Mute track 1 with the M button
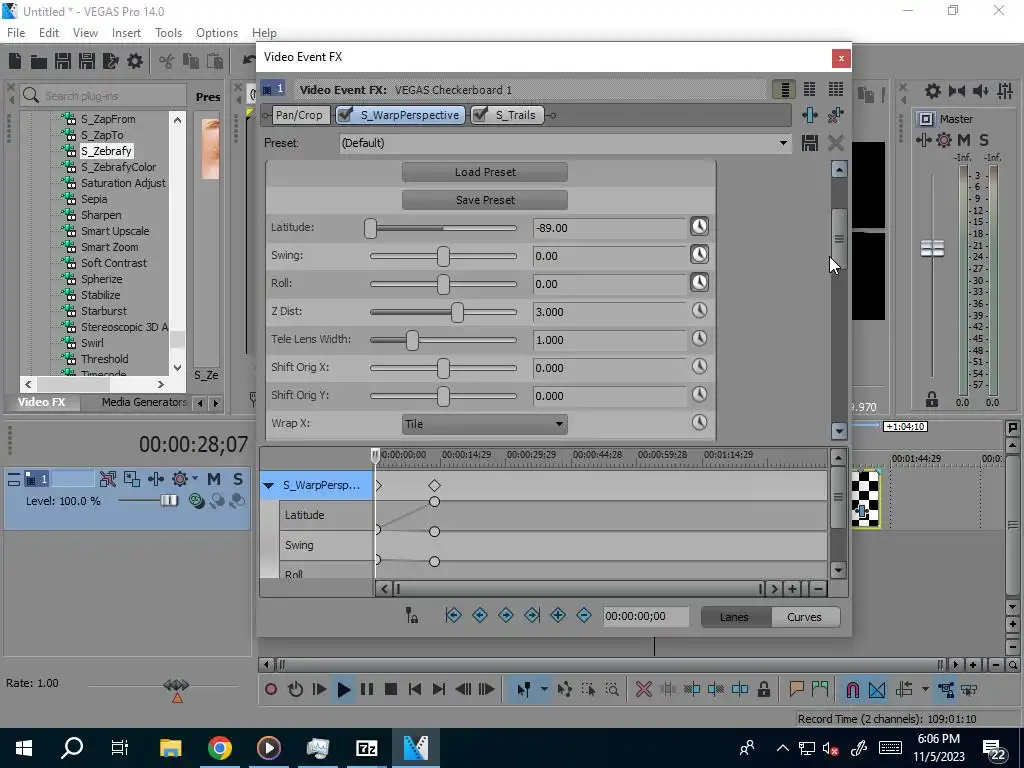Screen dimensions: 1024x768 tap(214, 479)
